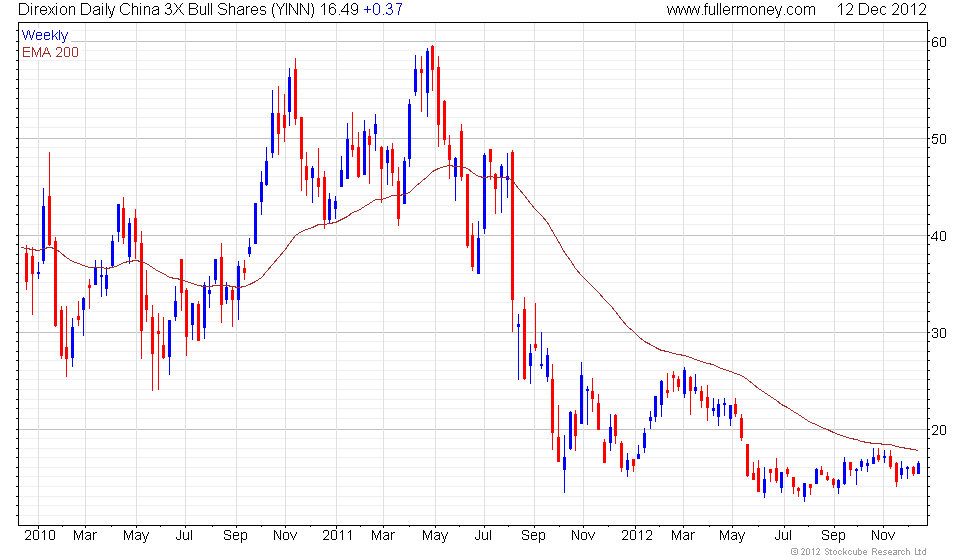Click the date '12 Dec 2012'
The width and height of the screenshot is (980, 560).
click(881, 9)
